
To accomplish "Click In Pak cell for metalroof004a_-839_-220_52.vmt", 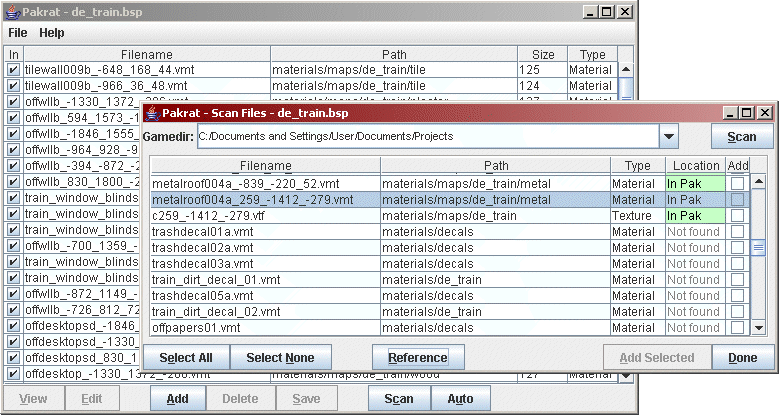I will point(696,184).
